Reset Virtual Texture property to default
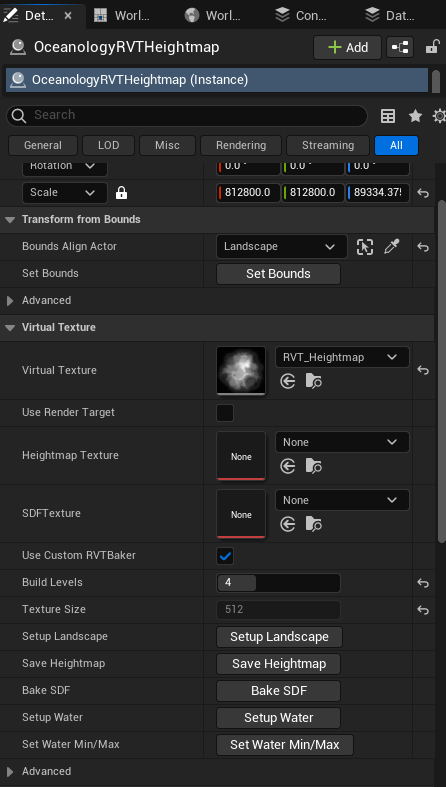 423,370
